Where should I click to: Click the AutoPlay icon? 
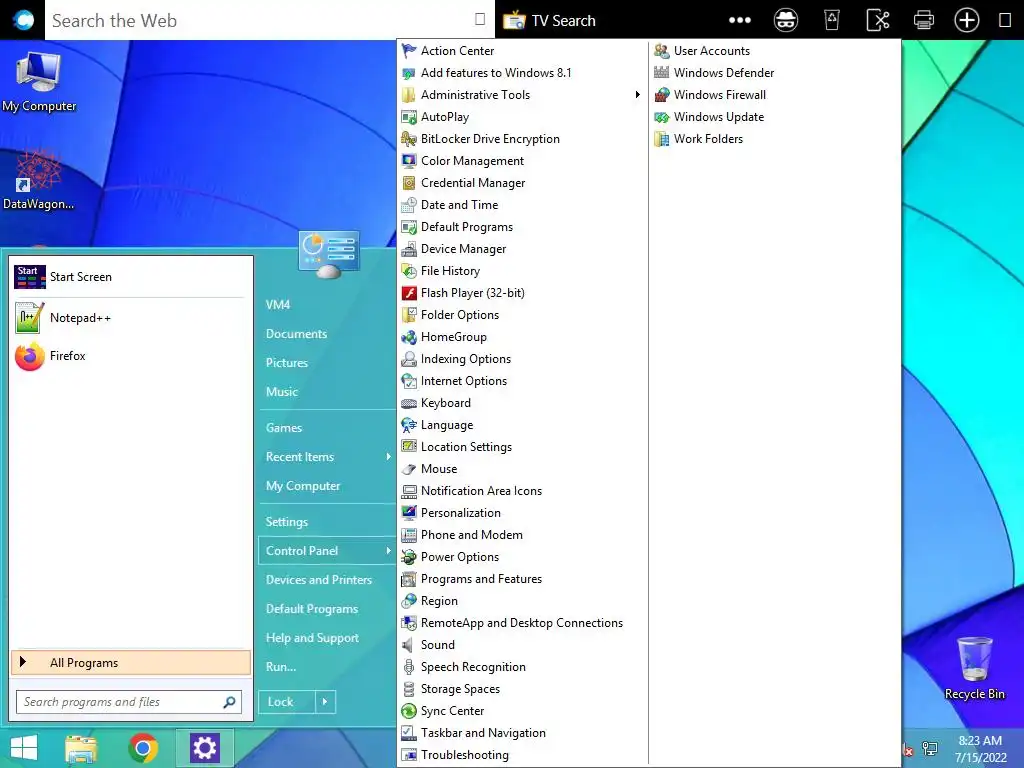click(409, 117)
